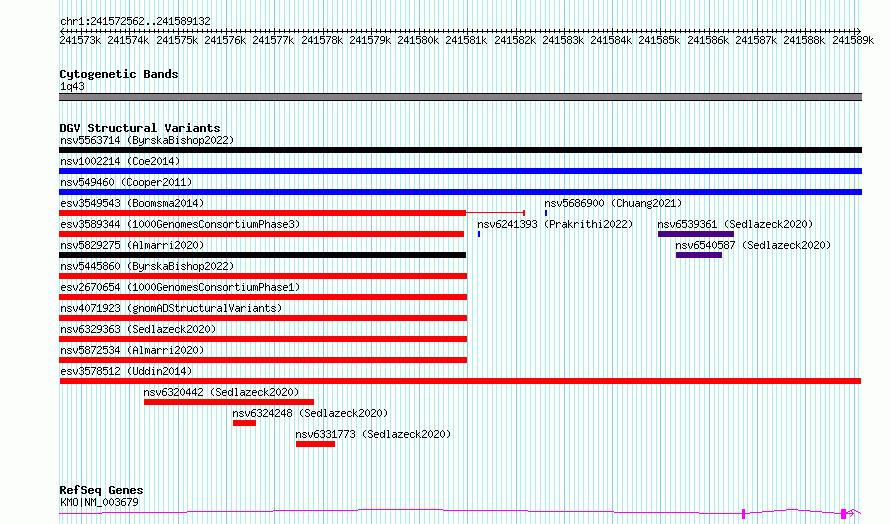
Task: Open the KMO|NM_003679 gene label
Action: click(99, 502)
